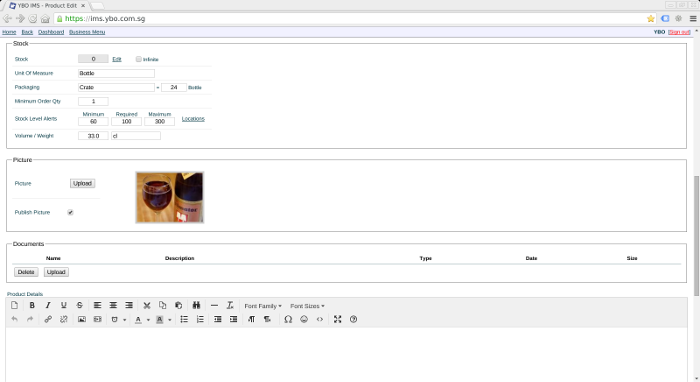The width and height of the screenshot is (700, 382).
Task: Redo the last editor action
Action: coord(30,319)
